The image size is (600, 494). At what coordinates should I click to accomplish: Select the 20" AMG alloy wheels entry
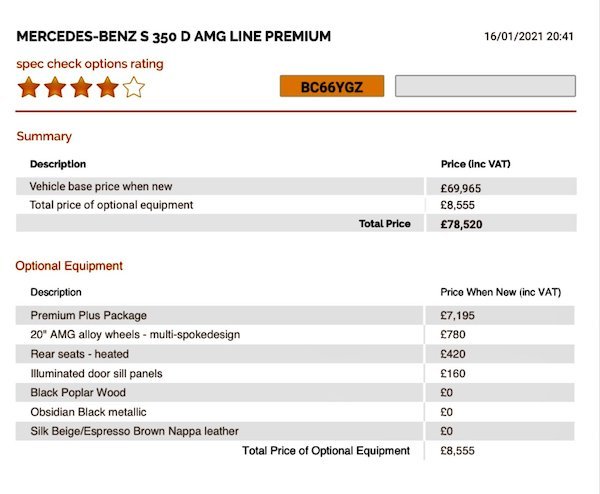pos(135,334)
